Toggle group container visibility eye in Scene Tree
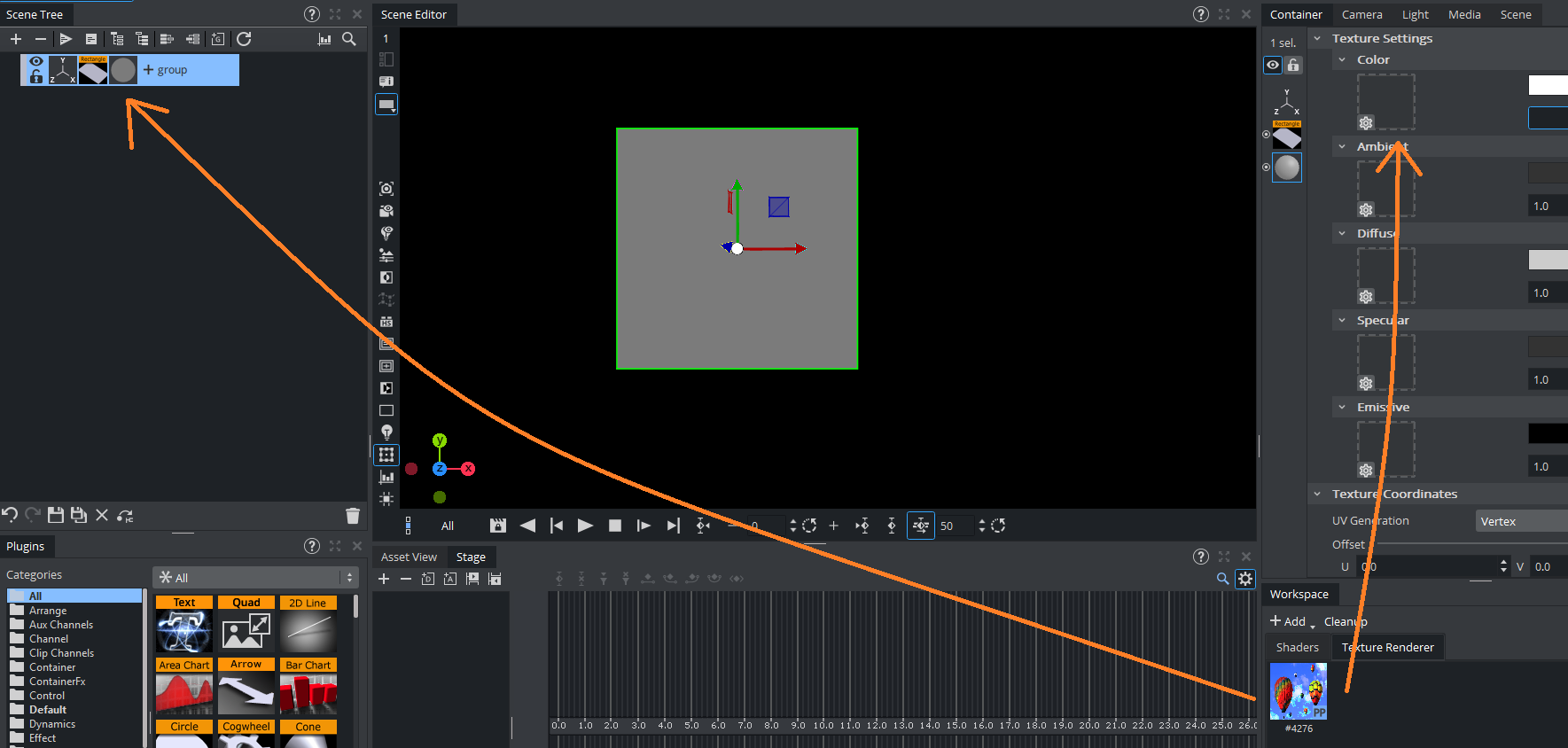The image size is (1568, 748). 35,62
